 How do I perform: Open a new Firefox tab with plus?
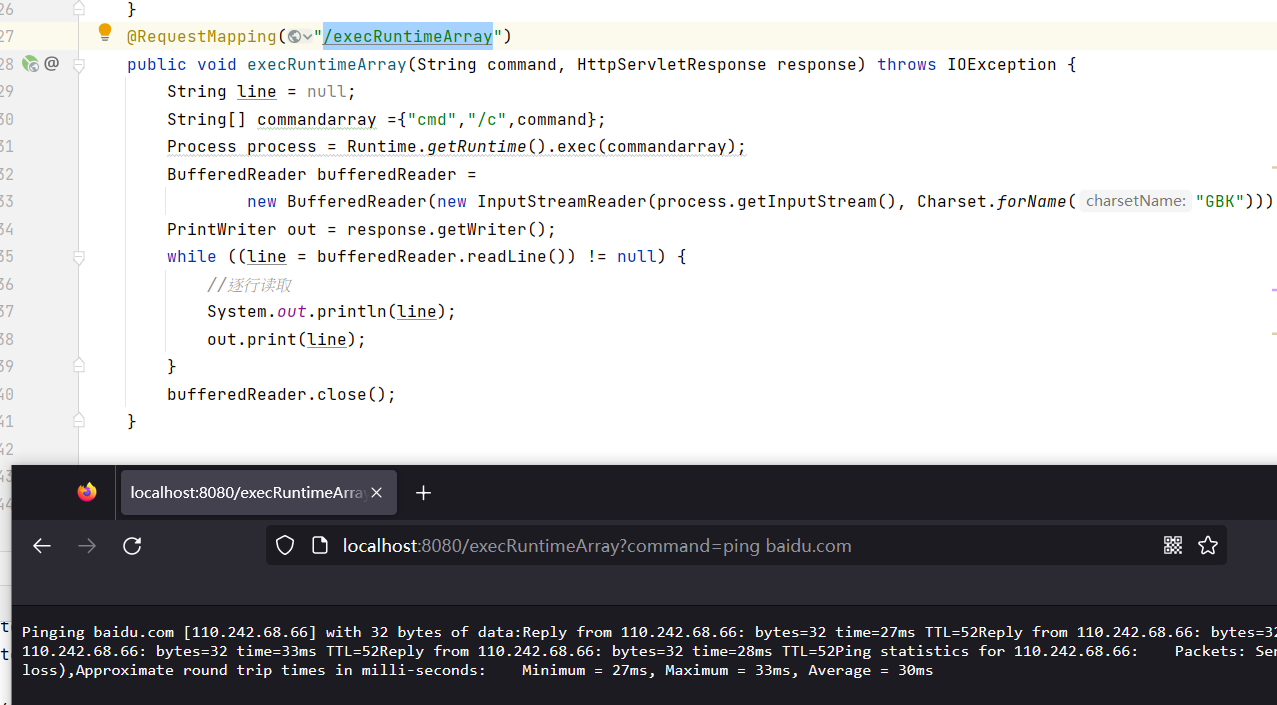[423, 493]
